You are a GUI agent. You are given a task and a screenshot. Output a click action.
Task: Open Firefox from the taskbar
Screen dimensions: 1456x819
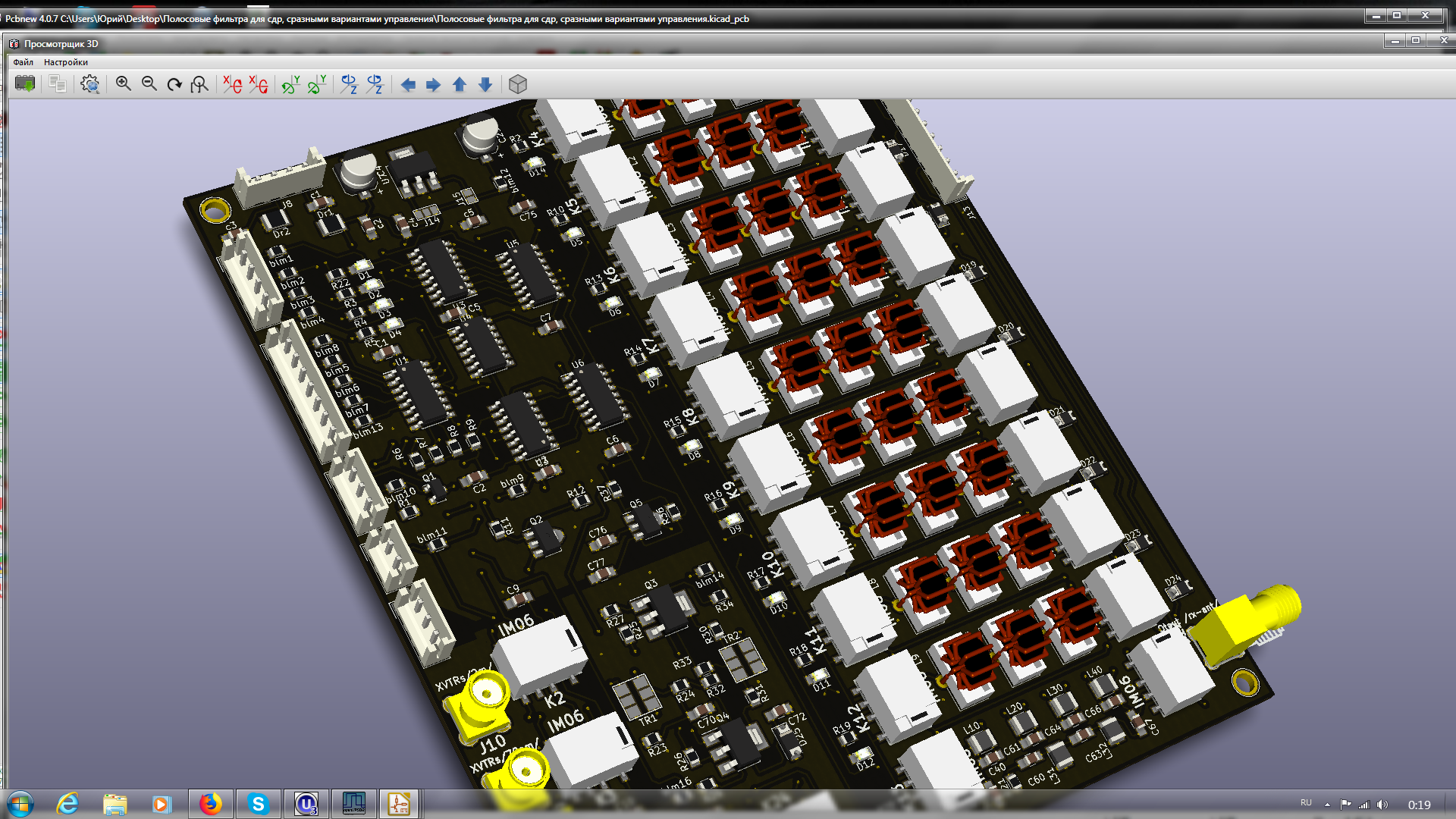[210, 804]
